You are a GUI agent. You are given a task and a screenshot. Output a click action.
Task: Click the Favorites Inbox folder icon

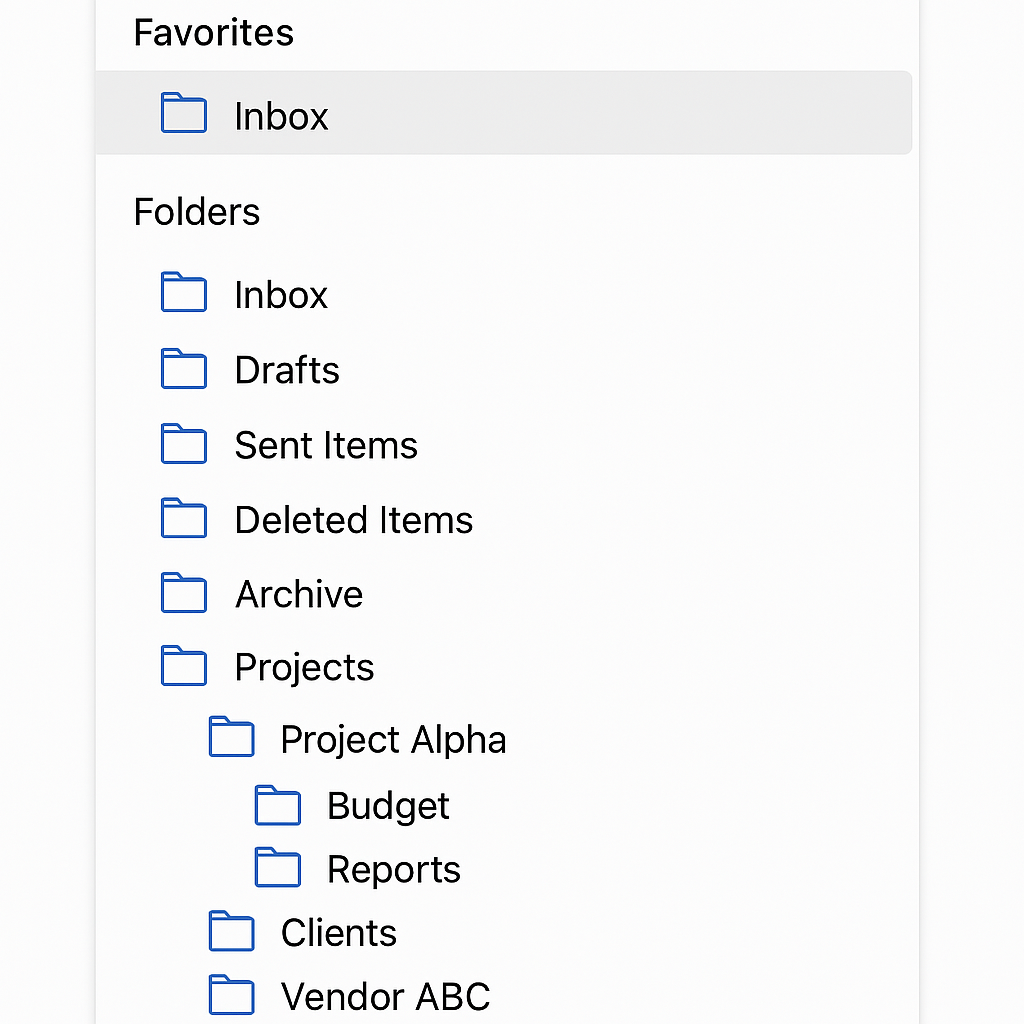184,113
